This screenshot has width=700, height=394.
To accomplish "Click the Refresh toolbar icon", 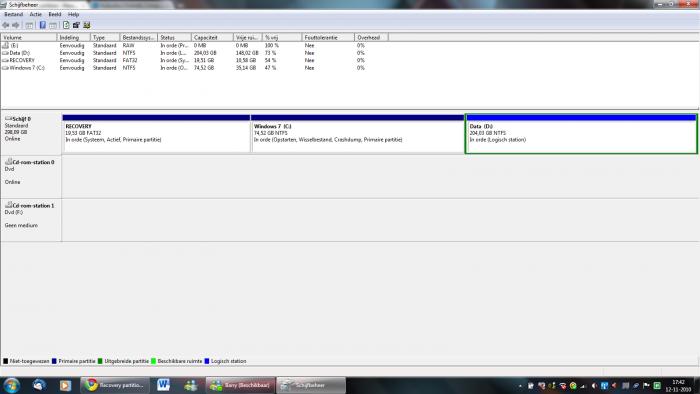I will click(66, 25).
